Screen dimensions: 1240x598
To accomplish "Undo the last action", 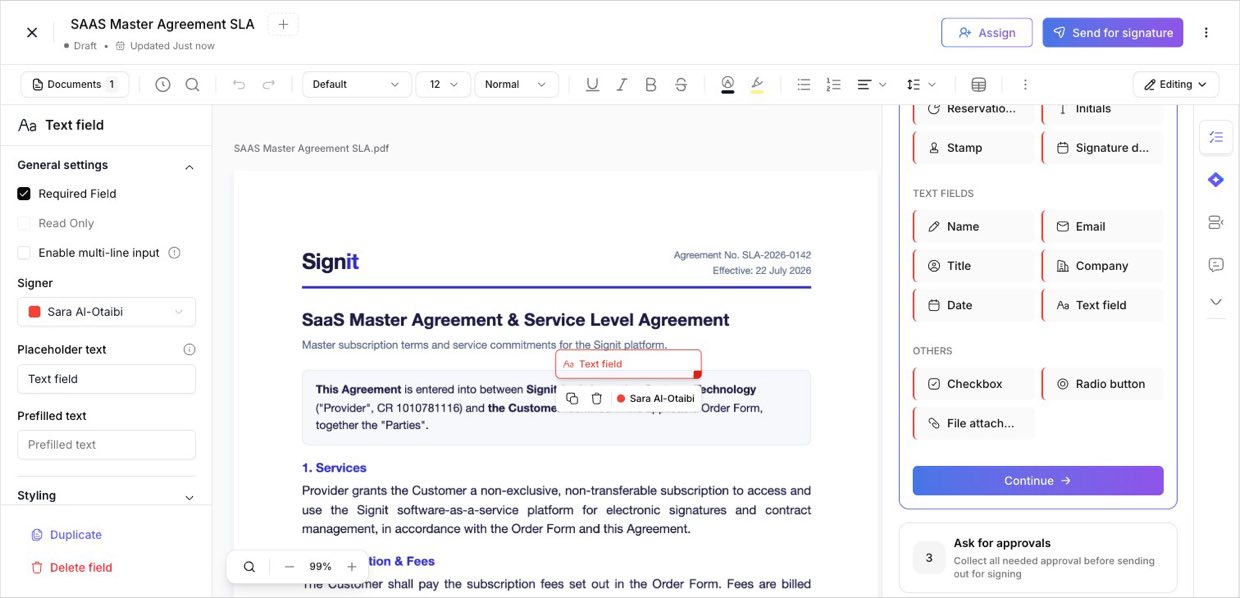I will point(239,84).
